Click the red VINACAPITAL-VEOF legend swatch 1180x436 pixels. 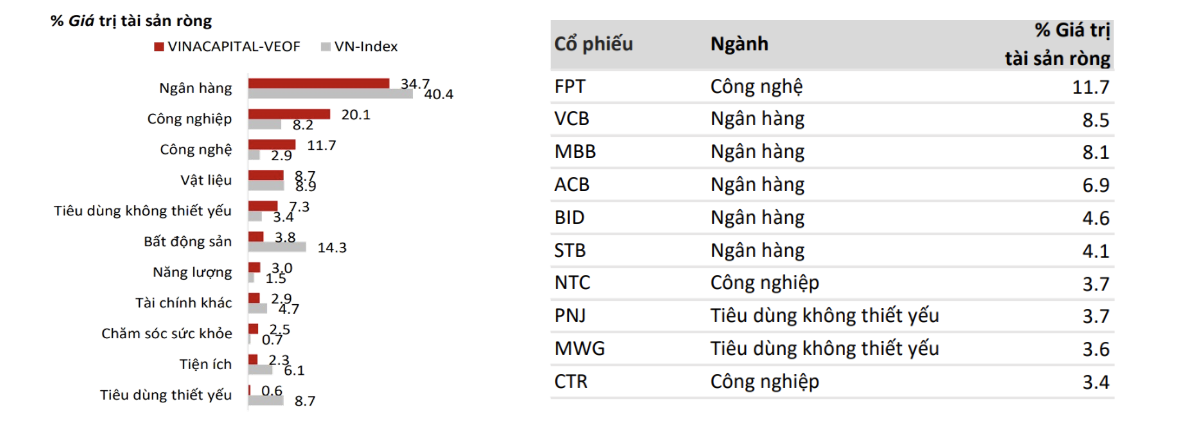[159, 47]
